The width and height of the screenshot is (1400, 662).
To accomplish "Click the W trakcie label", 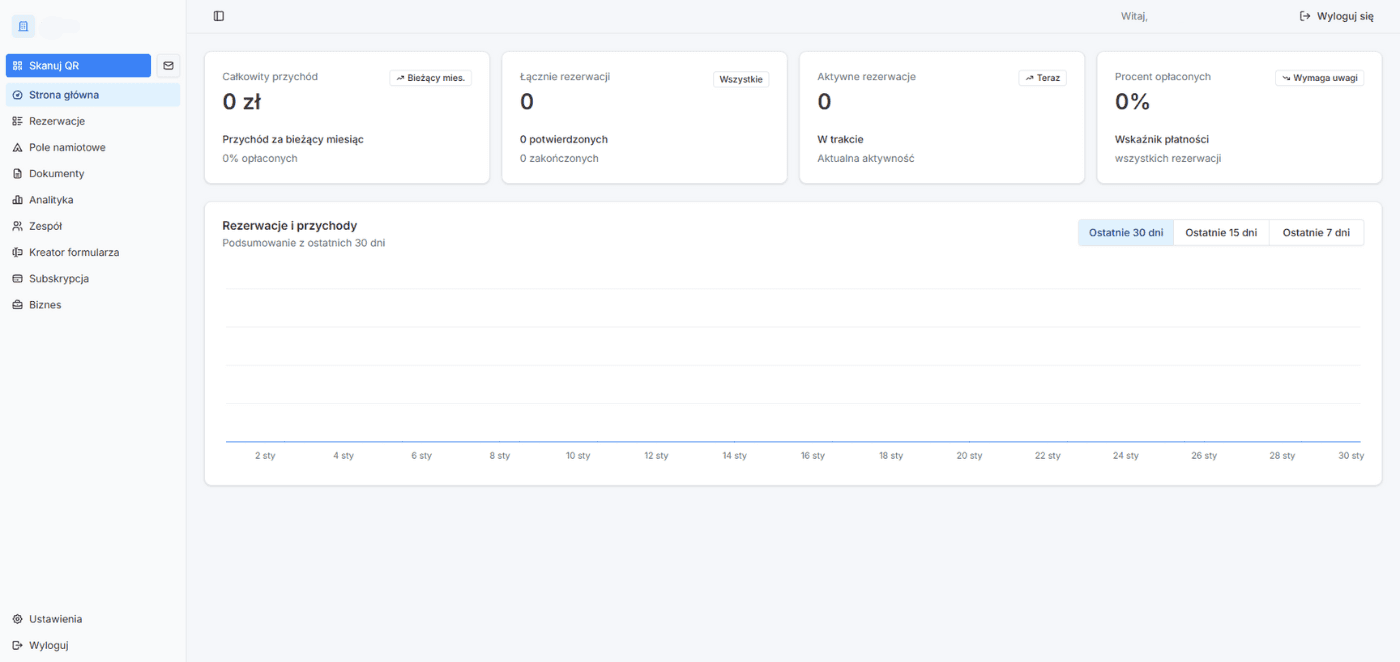I will click(x=840, y=140).
